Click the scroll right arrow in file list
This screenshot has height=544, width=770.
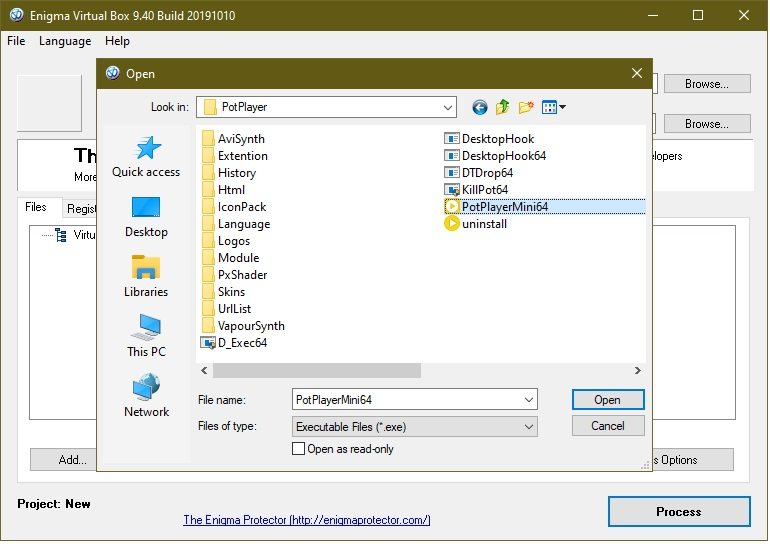pos(637,370)
